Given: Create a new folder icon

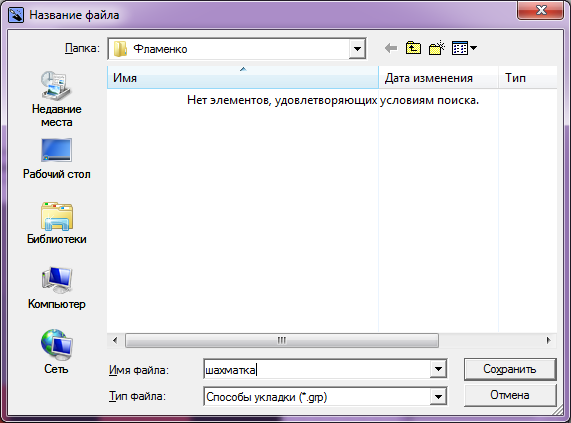Looking at the screenshot, I should 437,48.
